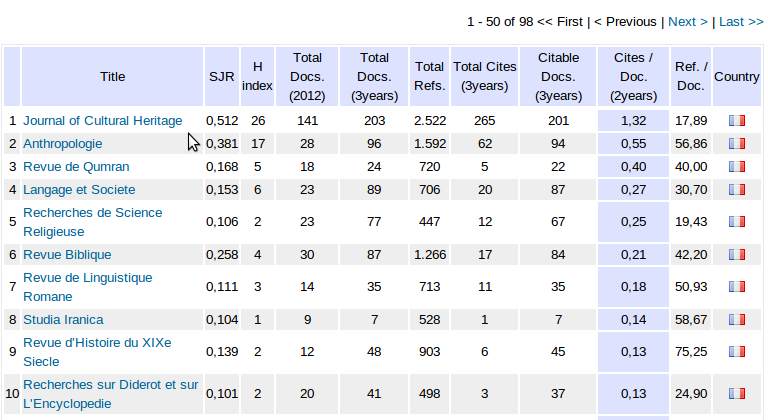Click flag in Recherches de Science Religieuse row
The width and height of the screenshot is (768, 420).
(737, 222)
